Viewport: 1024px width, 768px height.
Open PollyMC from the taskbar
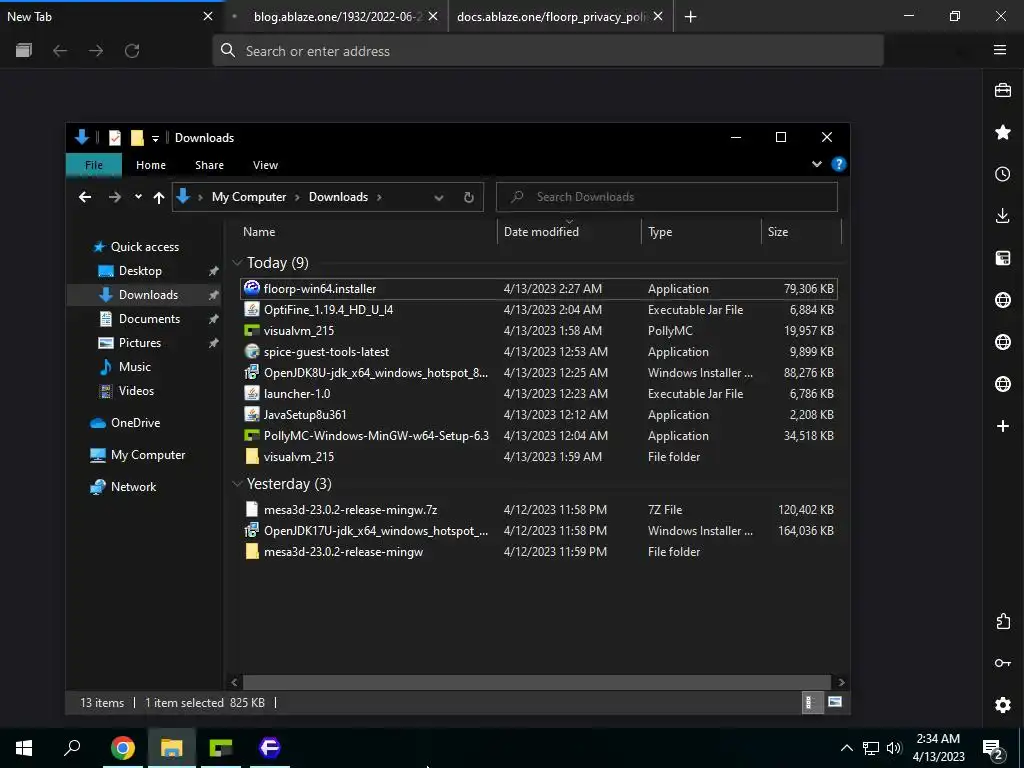point(221,748)
